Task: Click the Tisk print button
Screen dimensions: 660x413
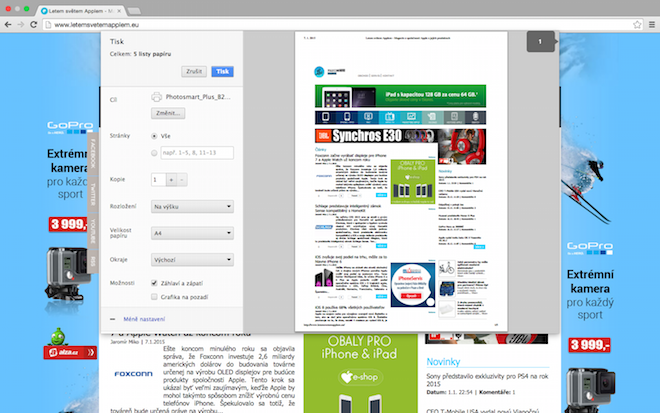Action: (x=222, y=72)
